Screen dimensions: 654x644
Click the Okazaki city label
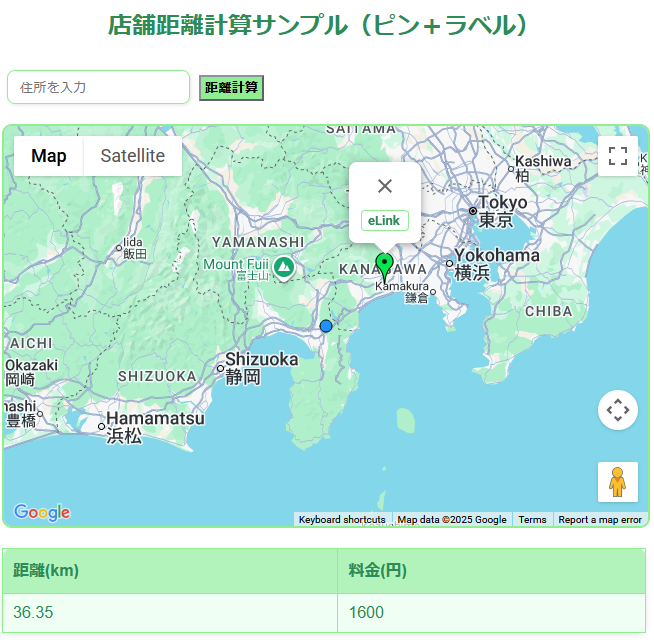tap(31, 372)
